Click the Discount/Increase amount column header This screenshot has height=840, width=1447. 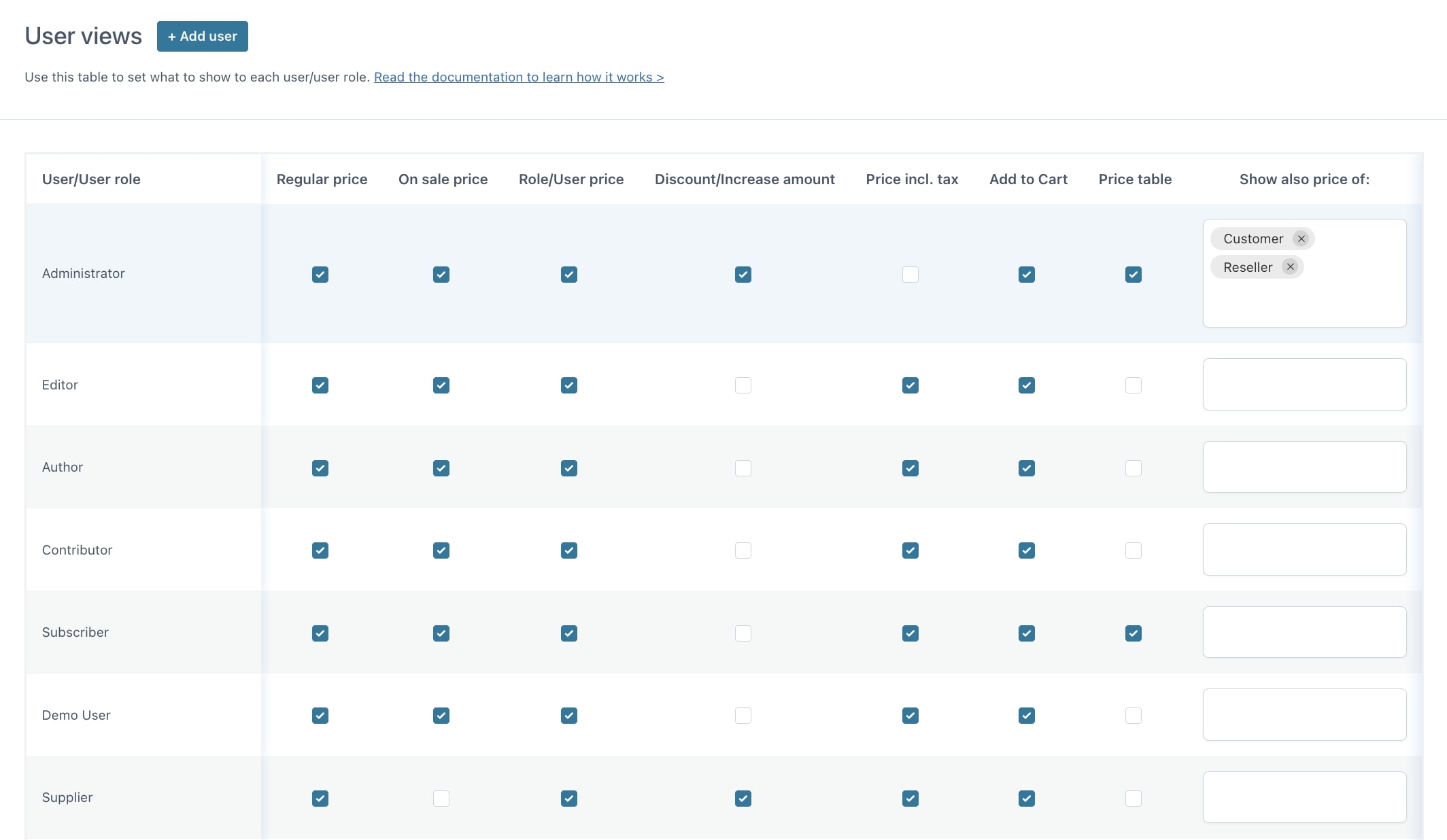tap(745, 179)
